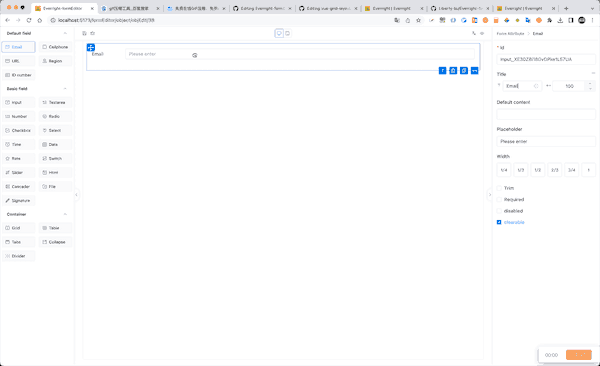Add a Tabs container
The height and width of the screenshot is (366, 600).
pos(18,242)
